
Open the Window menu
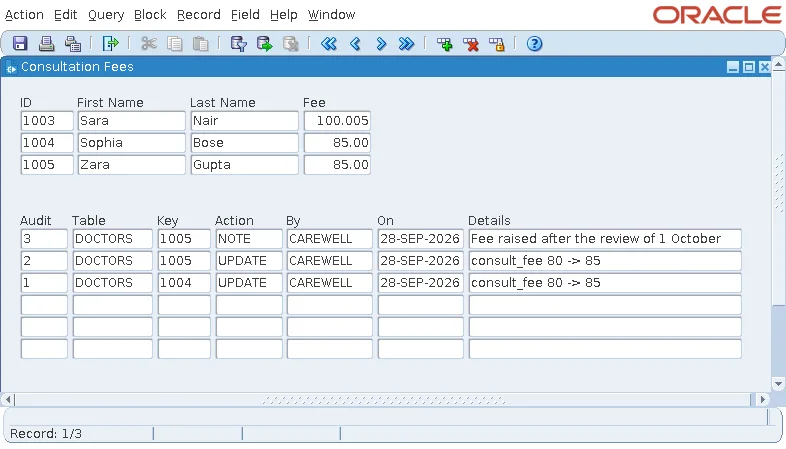(332, 15)
